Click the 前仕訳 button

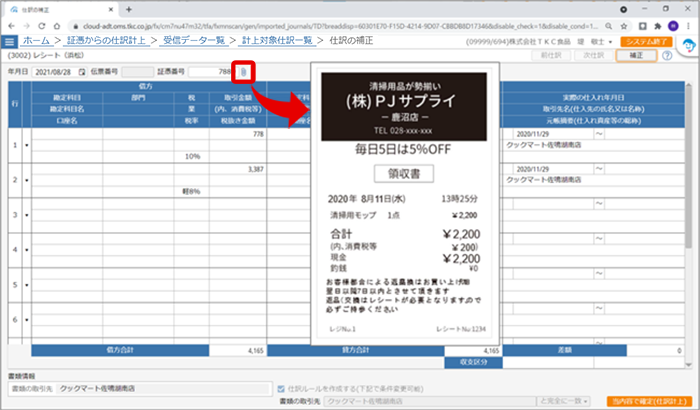coord(551,55)
